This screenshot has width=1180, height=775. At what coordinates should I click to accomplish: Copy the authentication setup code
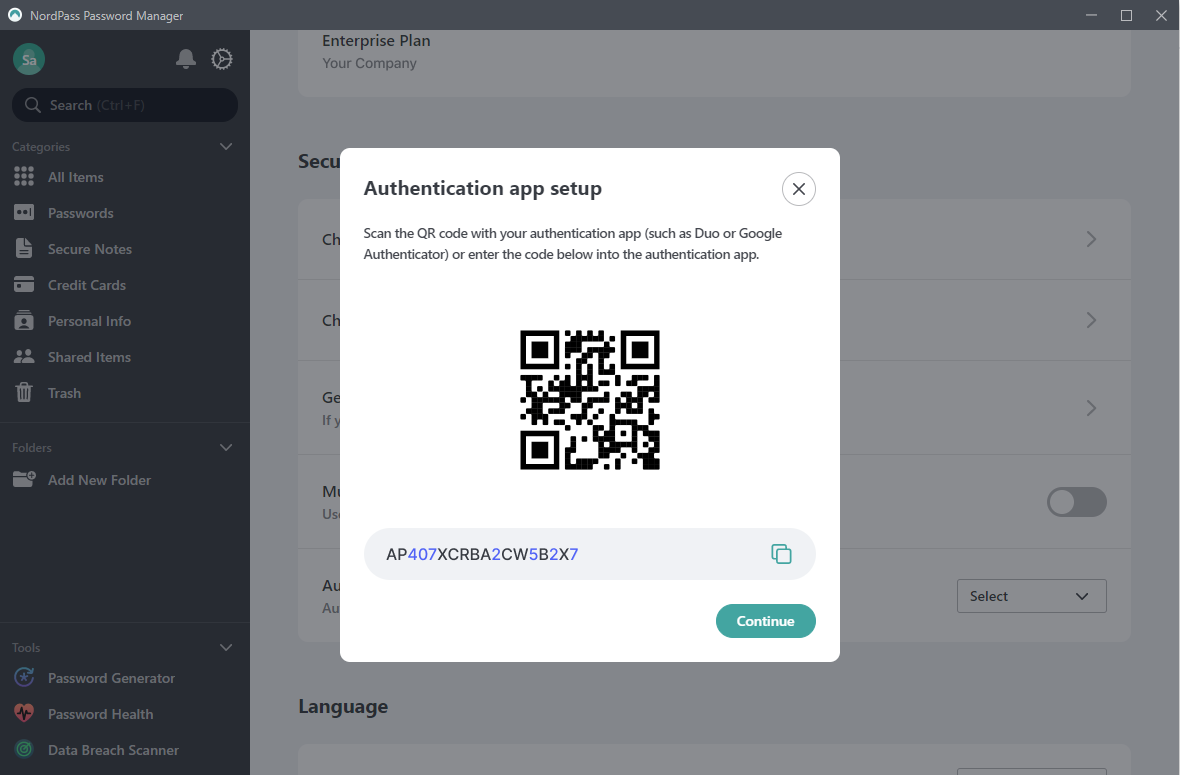[781, 555]
